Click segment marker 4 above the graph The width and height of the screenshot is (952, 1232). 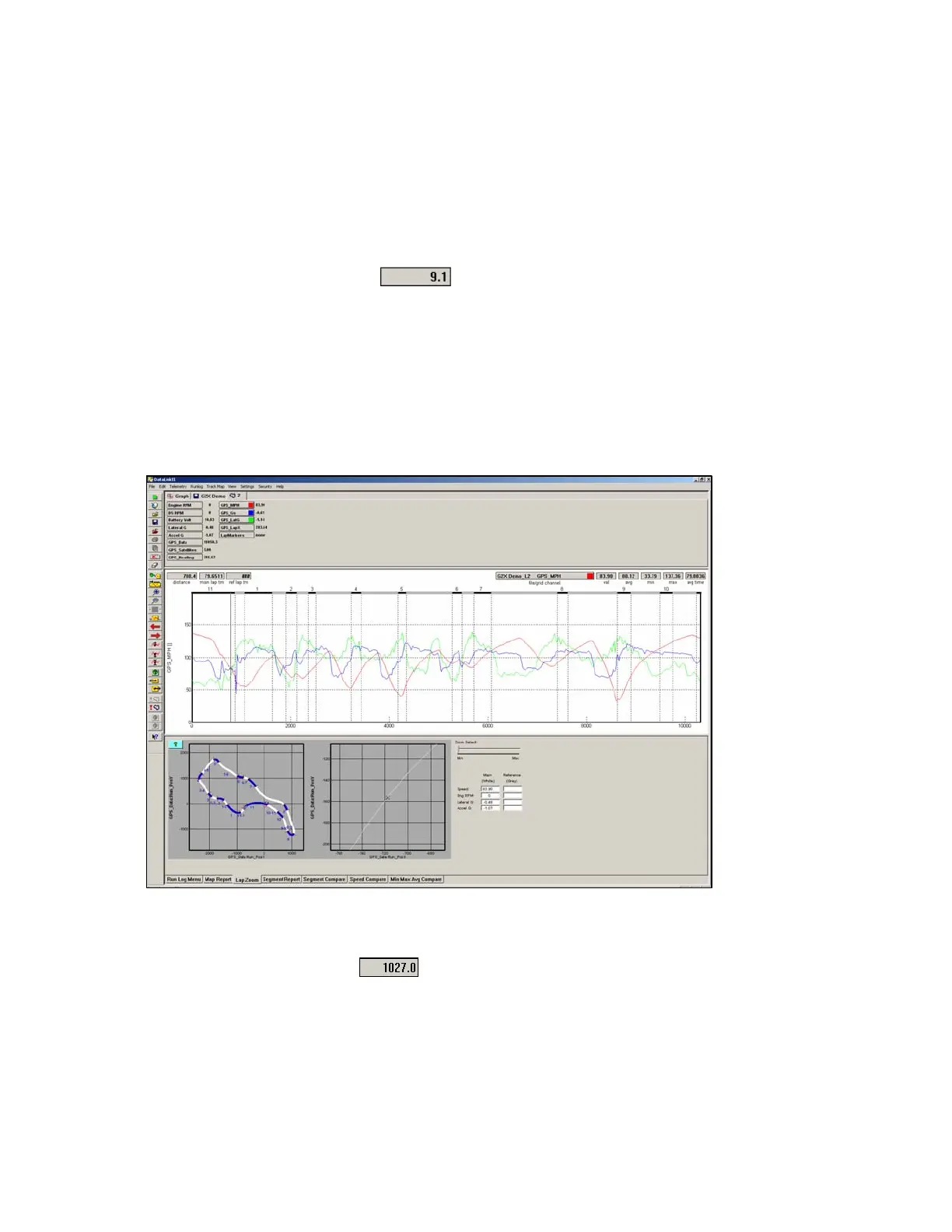click(x=355, y=590)
